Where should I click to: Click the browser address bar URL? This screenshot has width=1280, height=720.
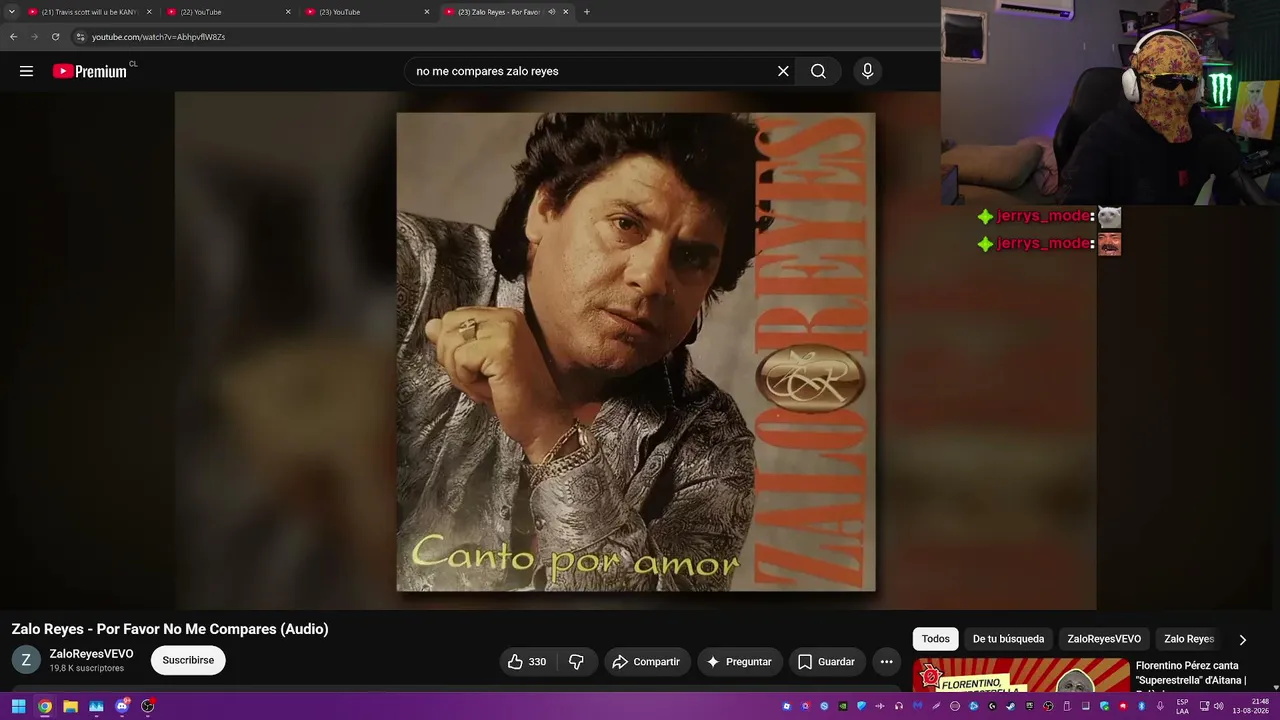pyautogui.click(x=158, y=37)
